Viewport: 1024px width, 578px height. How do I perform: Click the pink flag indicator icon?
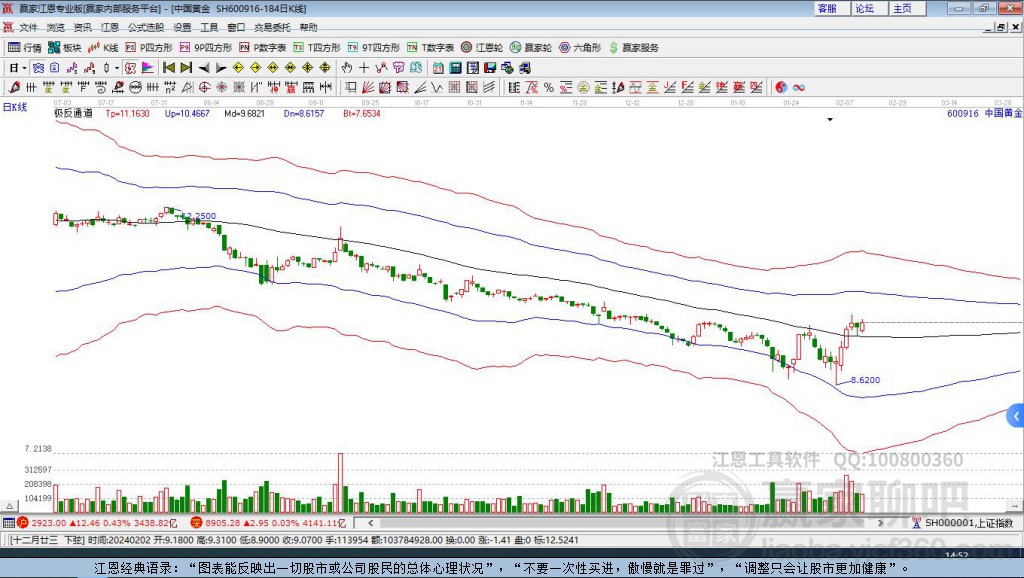147,68
